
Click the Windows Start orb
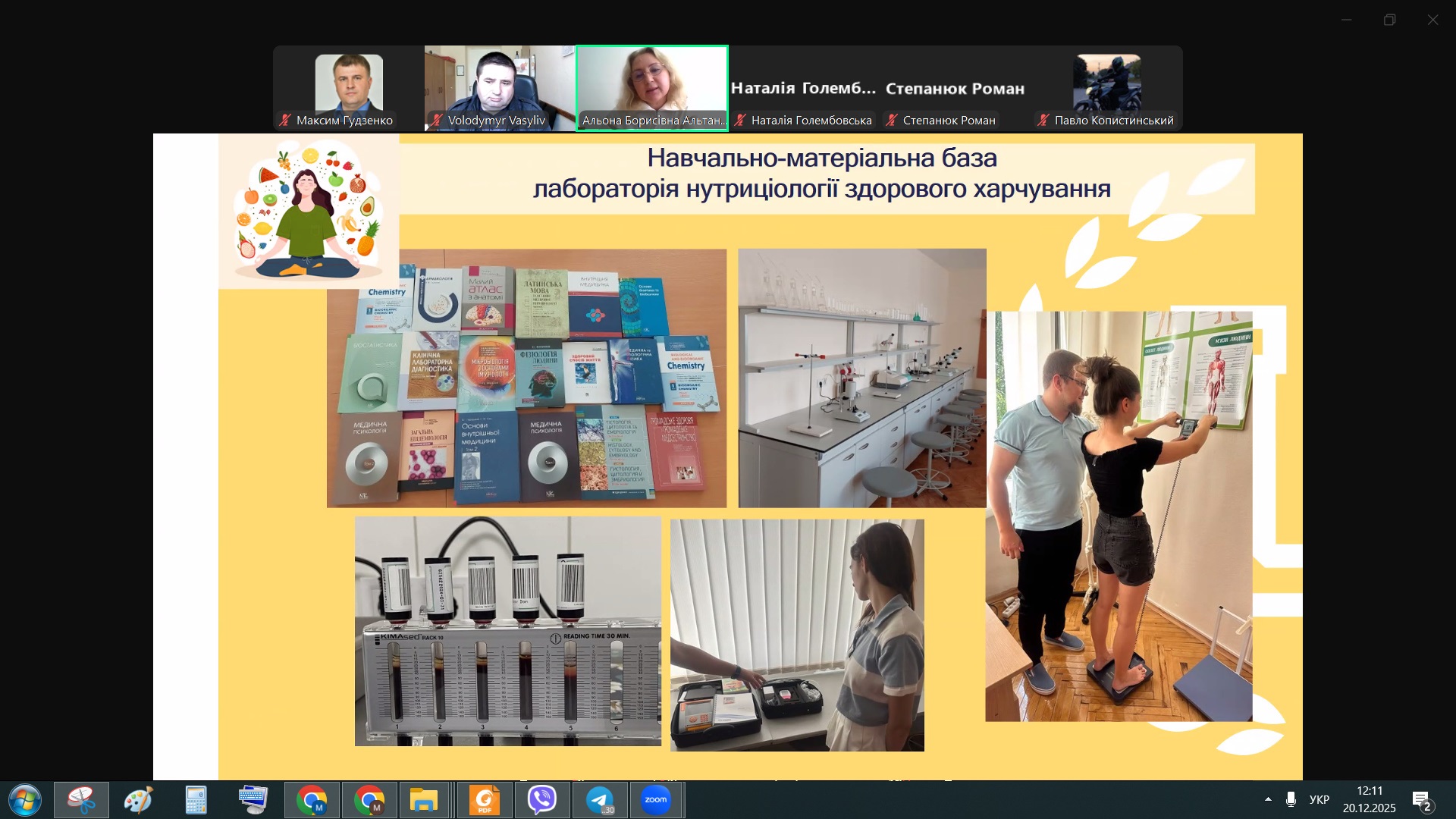24,800
